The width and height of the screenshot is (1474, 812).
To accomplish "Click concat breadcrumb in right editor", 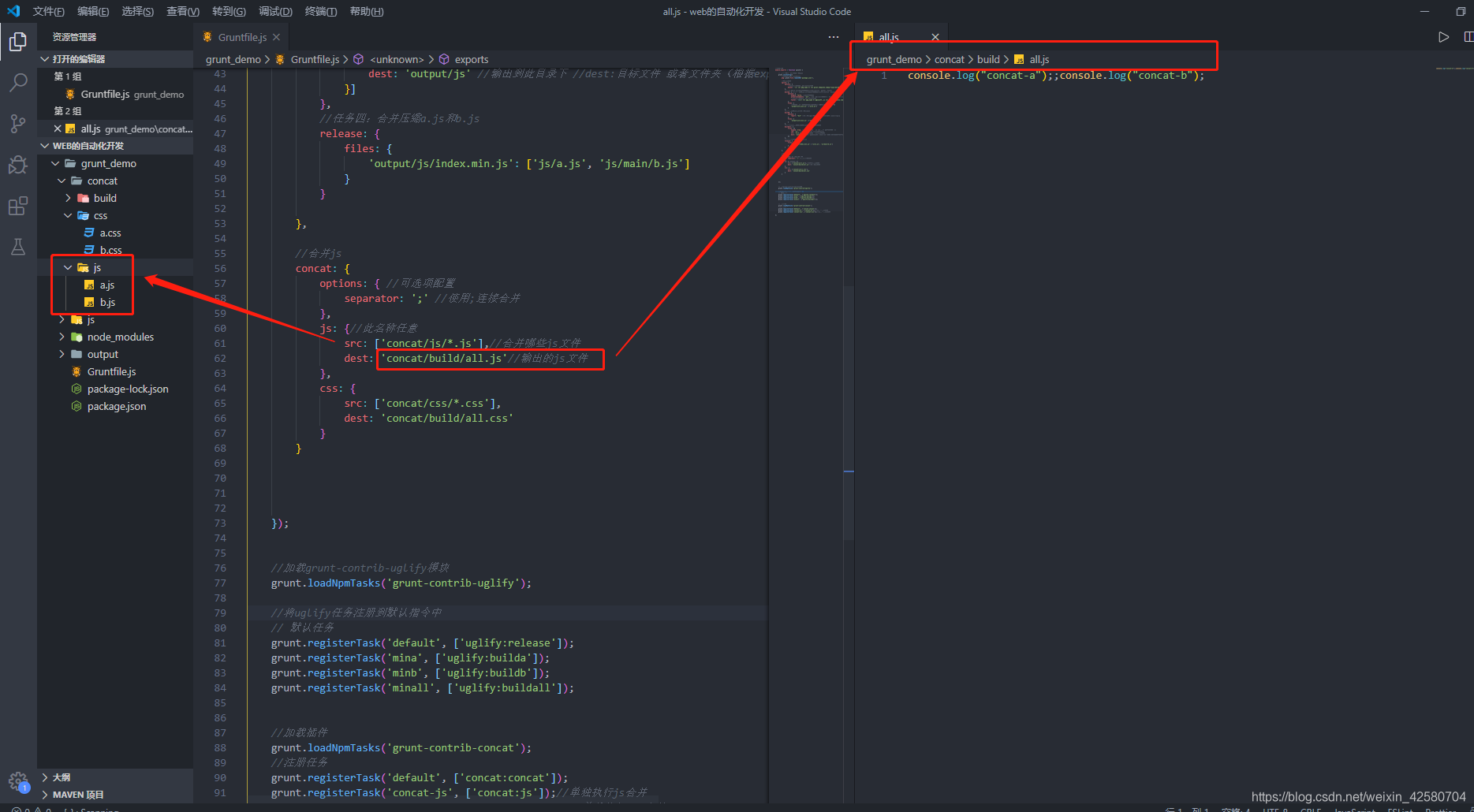I will pos(950,59).
